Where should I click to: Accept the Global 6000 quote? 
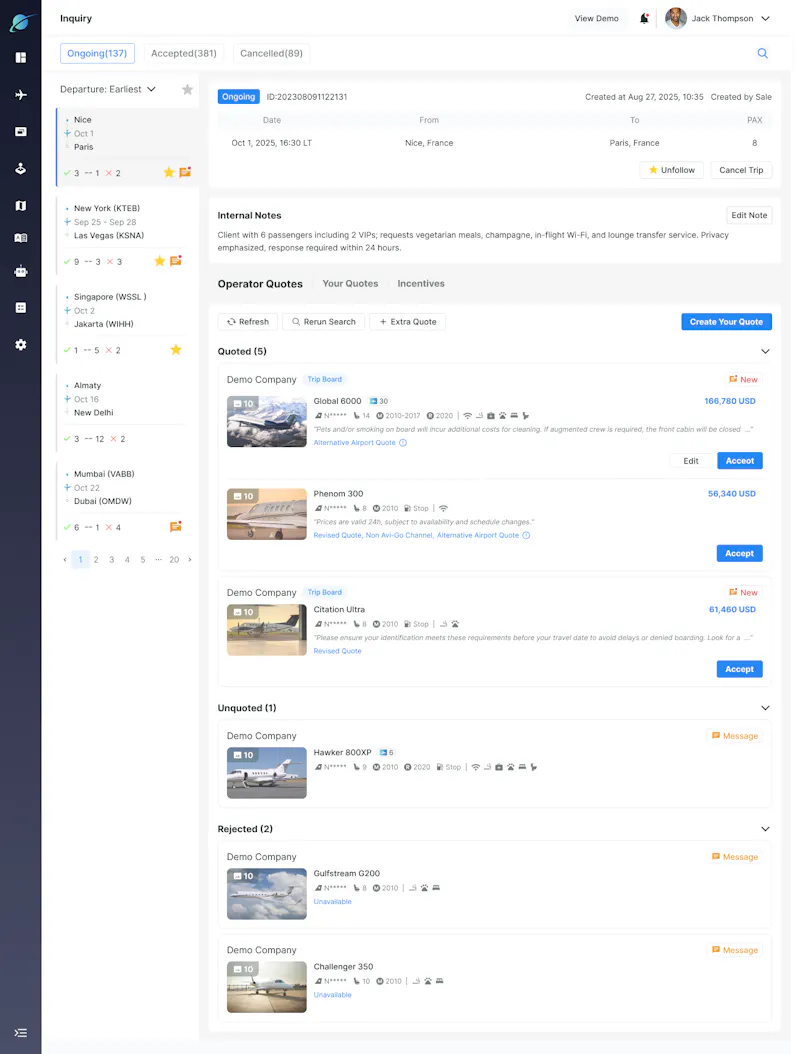click(x=739, y=461)
